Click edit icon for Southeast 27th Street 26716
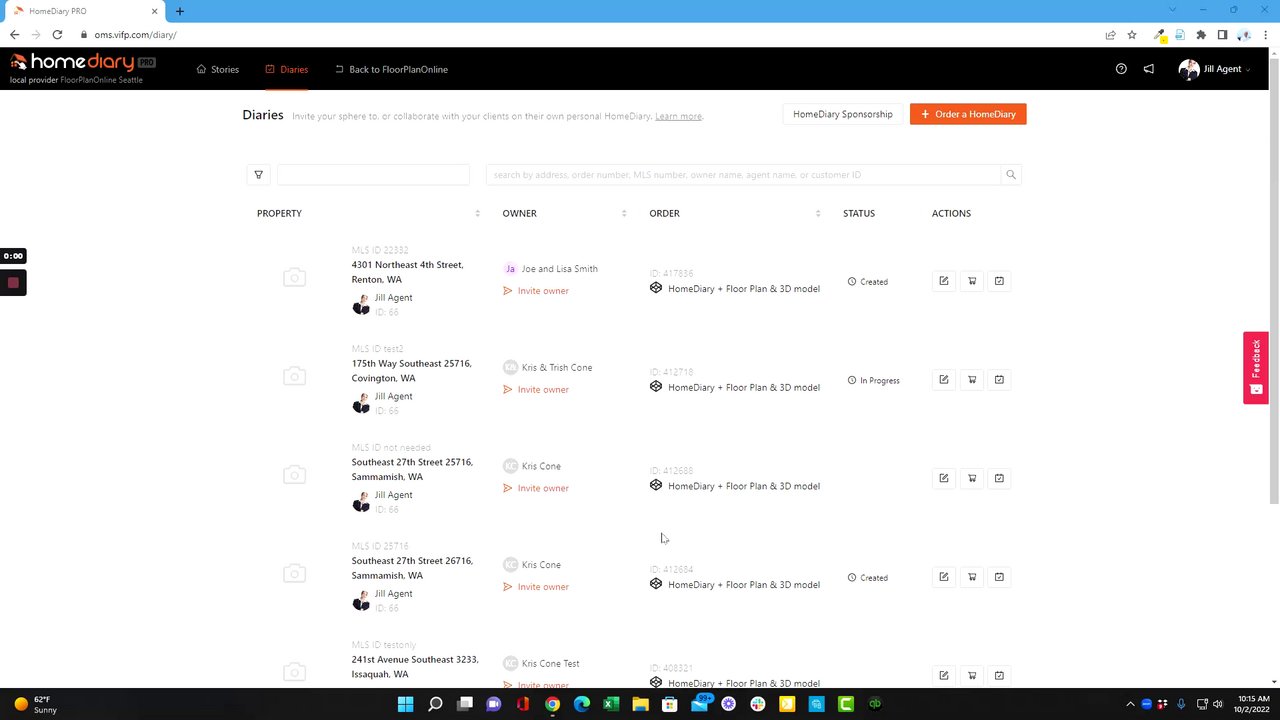 (x=943, y=577)
